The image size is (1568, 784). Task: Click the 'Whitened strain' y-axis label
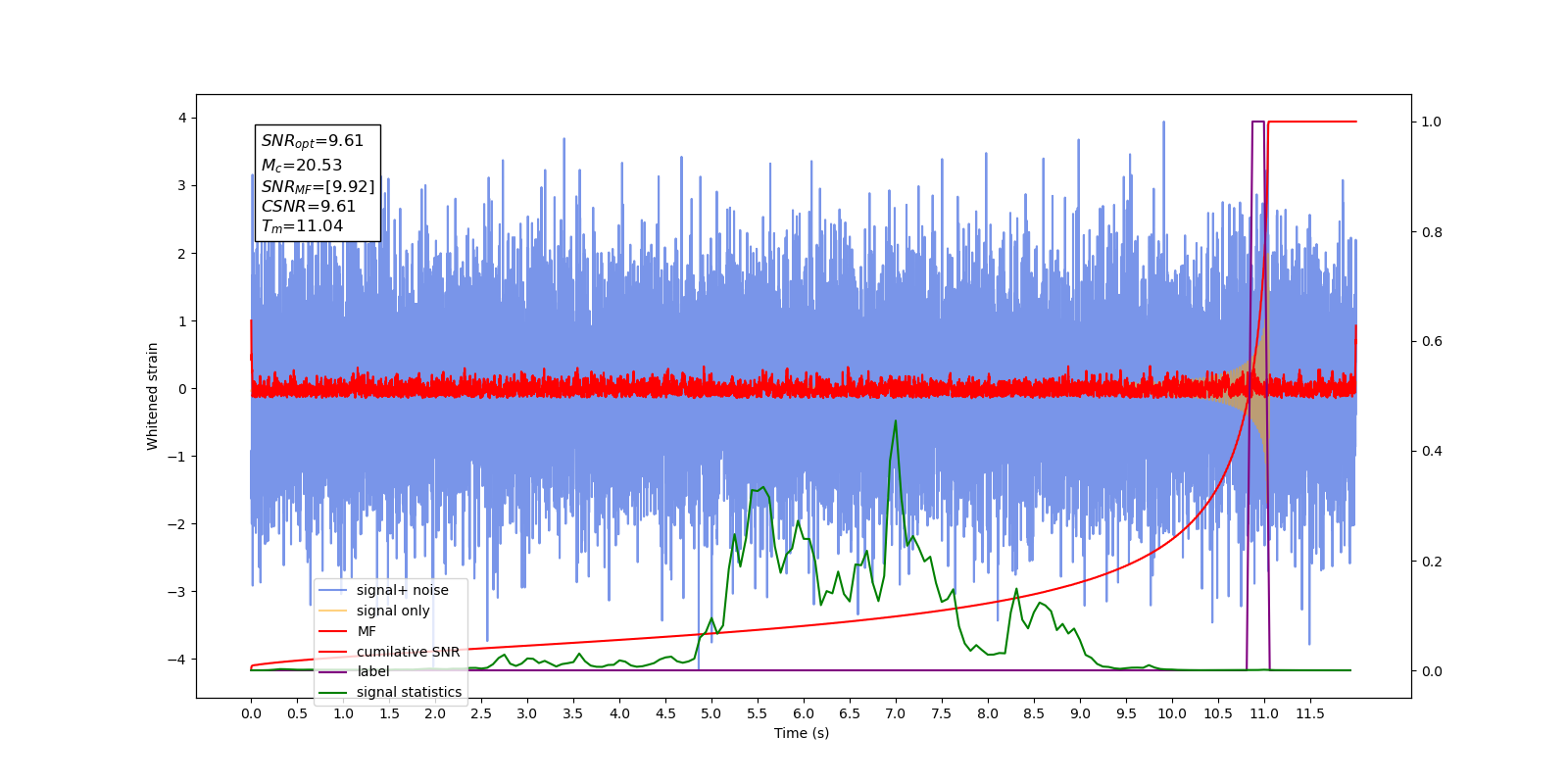click(x=152, y=396)
